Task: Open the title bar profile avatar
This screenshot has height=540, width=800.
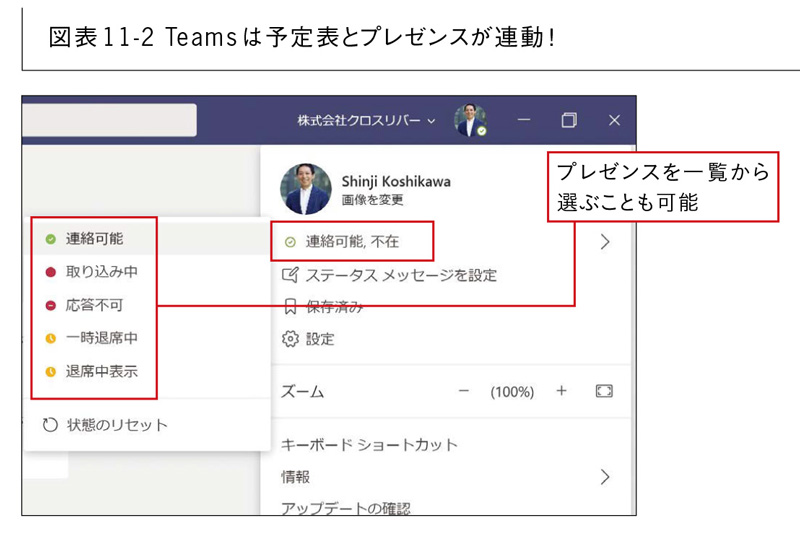Action: click(x=470, y=120)
